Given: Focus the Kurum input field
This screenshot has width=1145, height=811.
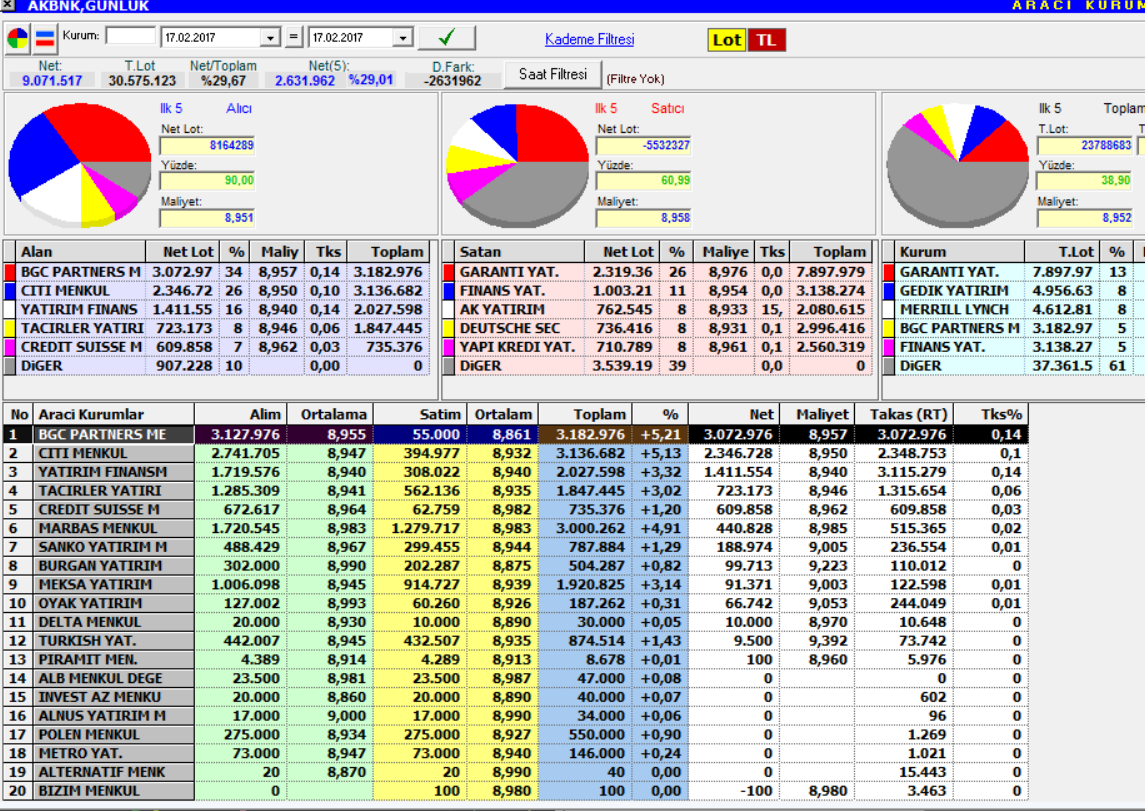Looking at the screenshot, I should coord(131,36).
